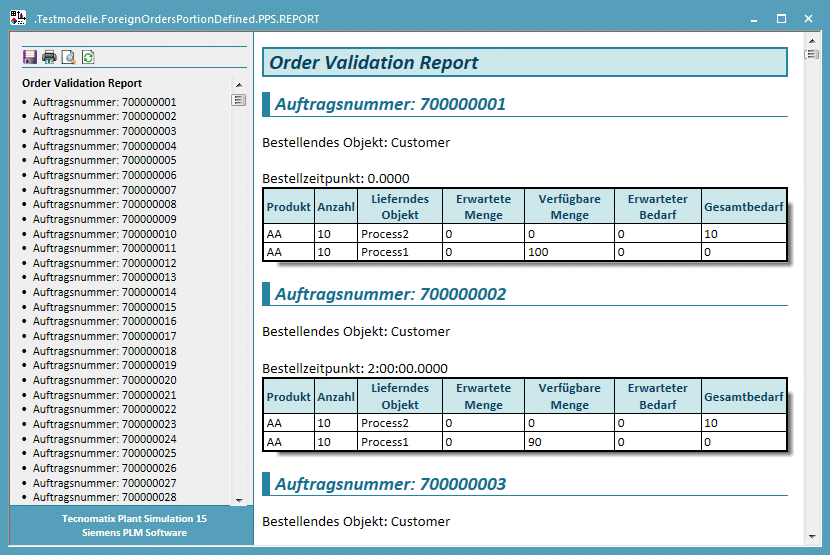
Task: Click the Tecnomatix Plant Simulation 15 footer text
Action: click(134, 518)
